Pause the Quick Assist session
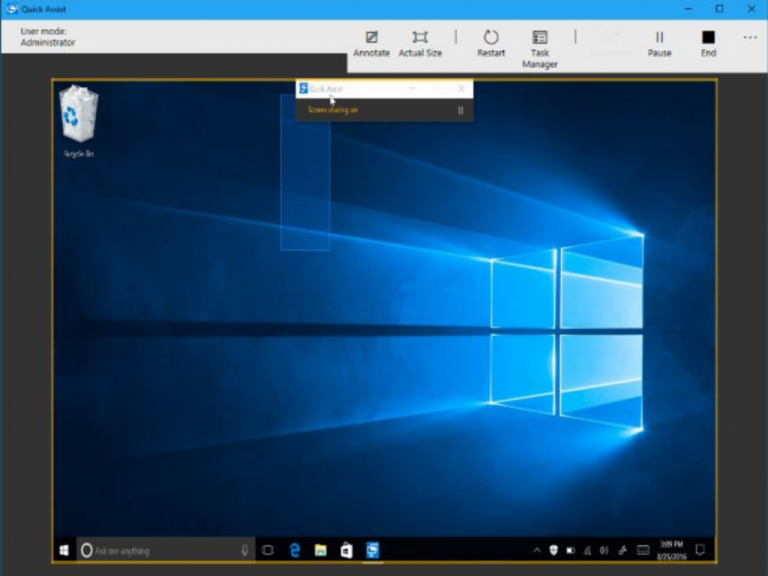 [x=659, y=44]
